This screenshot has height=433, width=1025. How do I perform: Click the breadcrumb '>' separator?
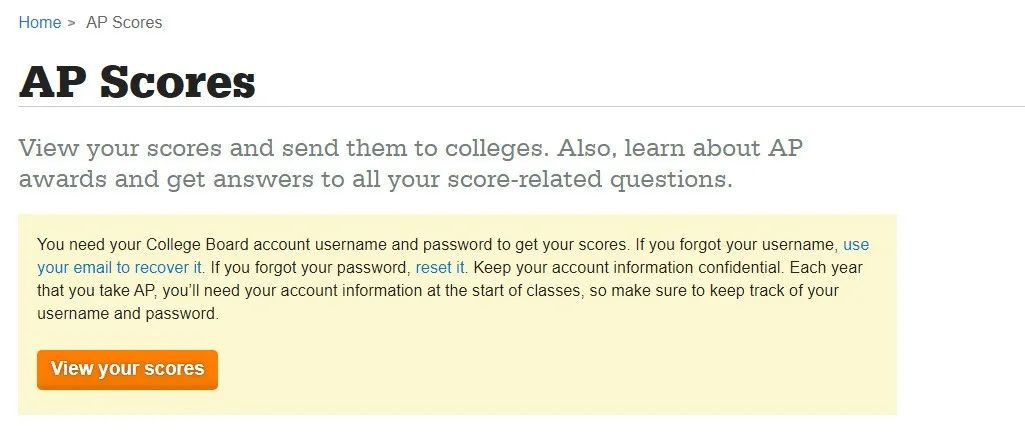[71, 23]
